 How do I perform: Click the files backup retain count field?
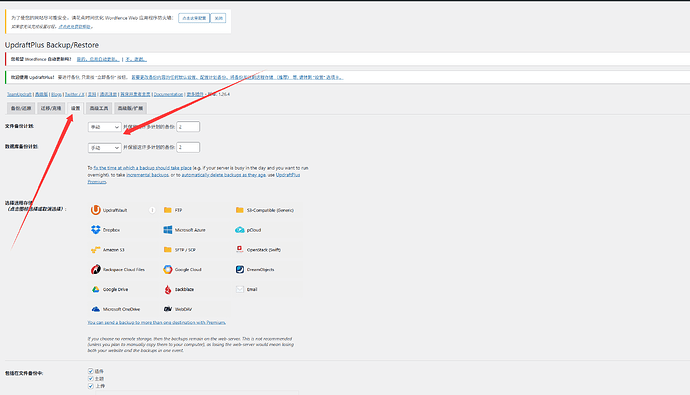188,127
